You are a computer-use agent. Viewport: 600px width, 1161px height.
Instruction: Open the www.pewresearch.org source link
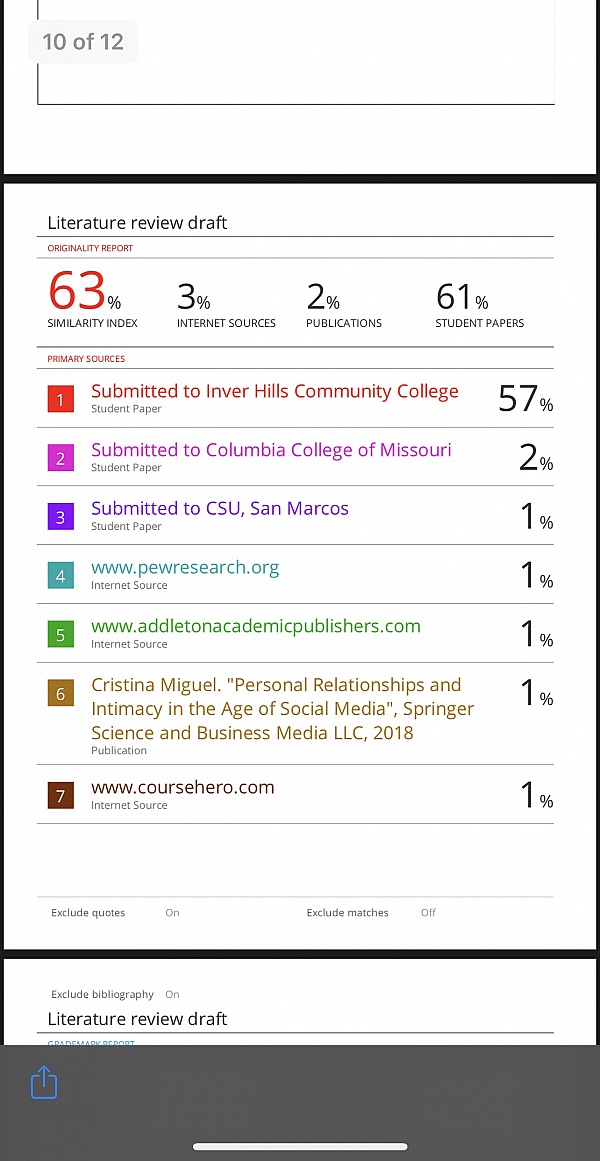click(x=185, y=568)
